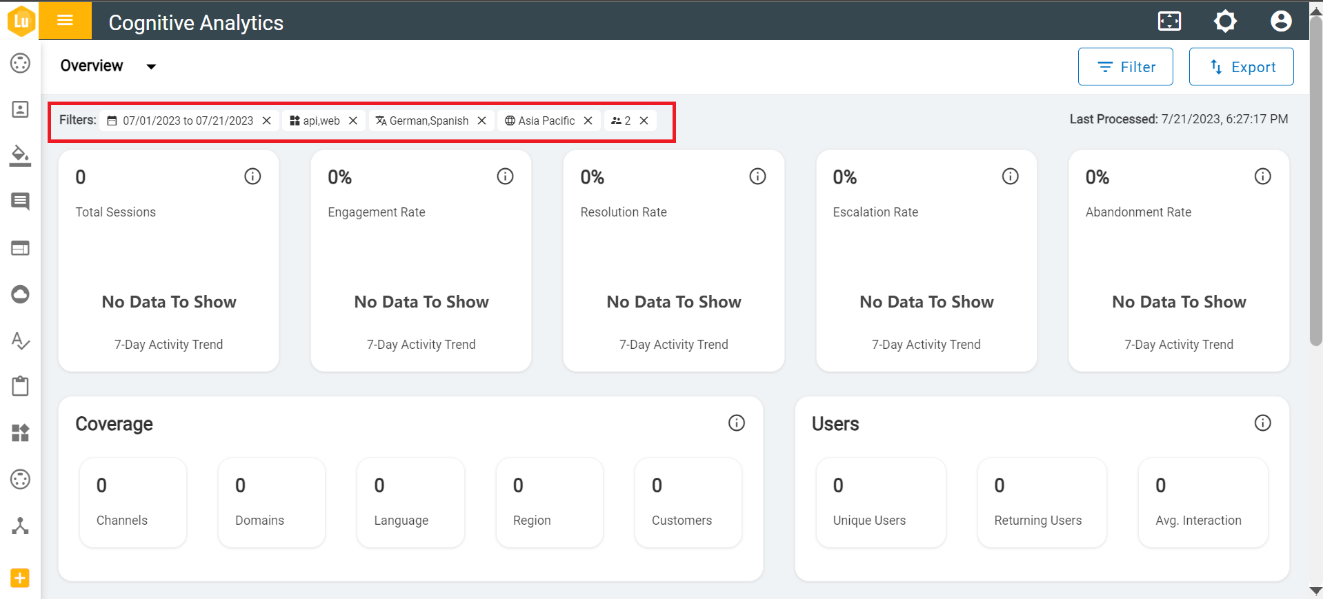Open the hamburger navigation menu

point(65,21)
